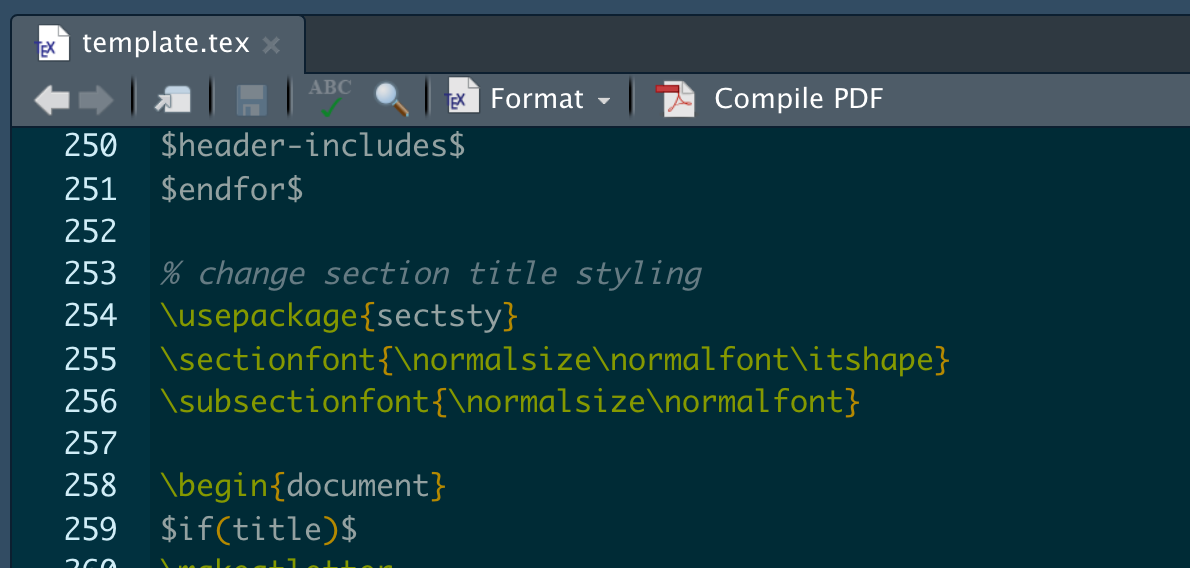Click \itshape in the sectionfont line
The image size is (1190, 568).
861,360
